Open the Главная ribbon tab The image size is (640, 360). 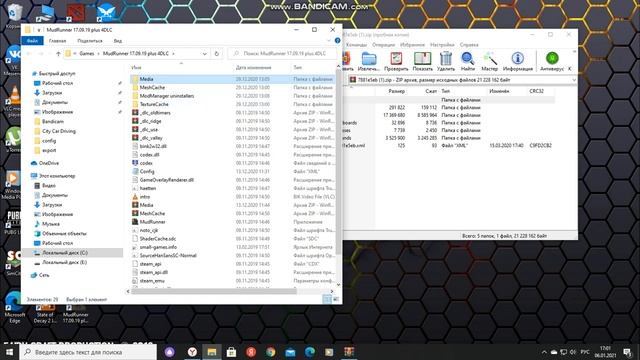click(57, 40)
